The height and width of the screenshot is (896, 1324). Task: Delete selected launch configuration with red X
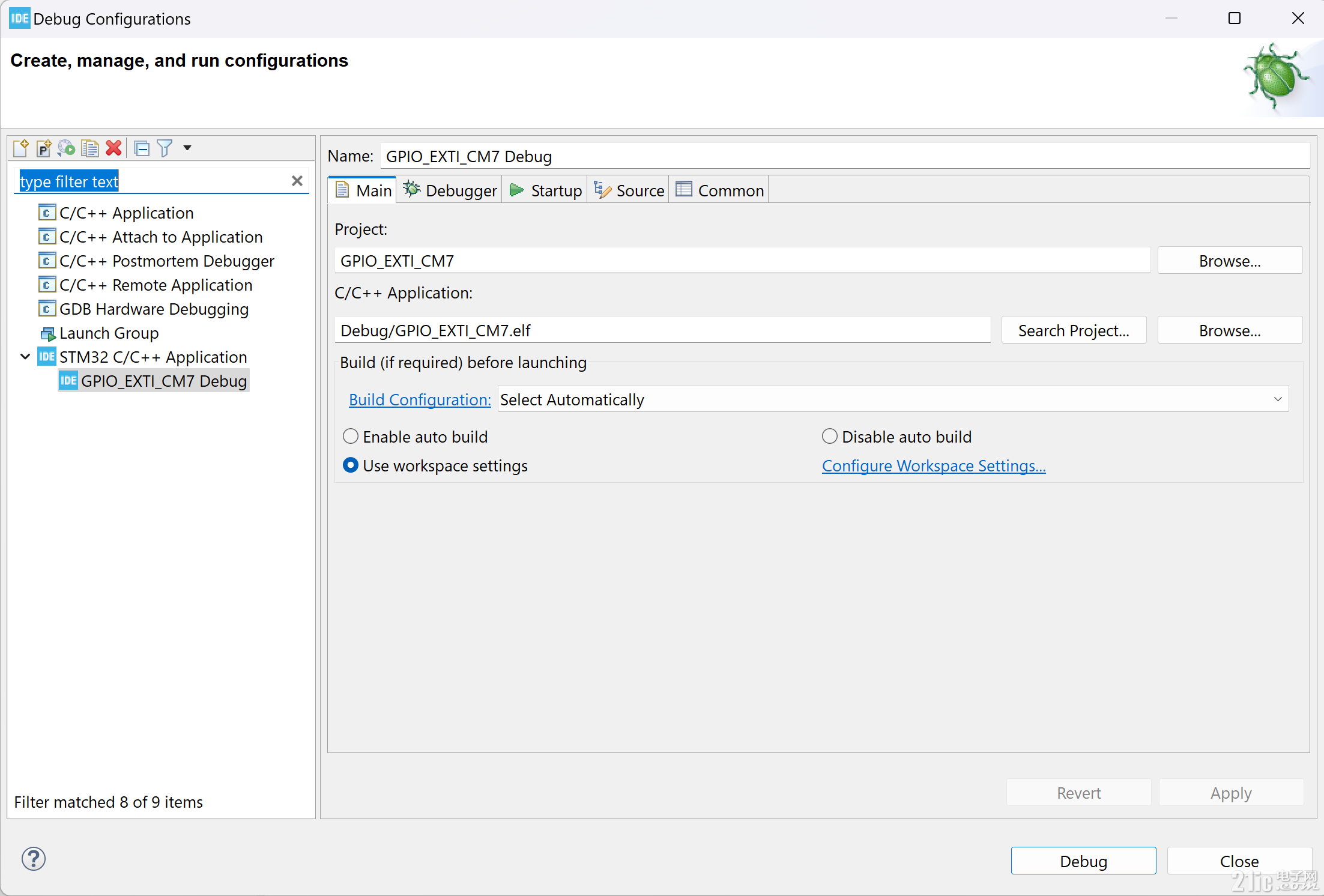point(113,148)
